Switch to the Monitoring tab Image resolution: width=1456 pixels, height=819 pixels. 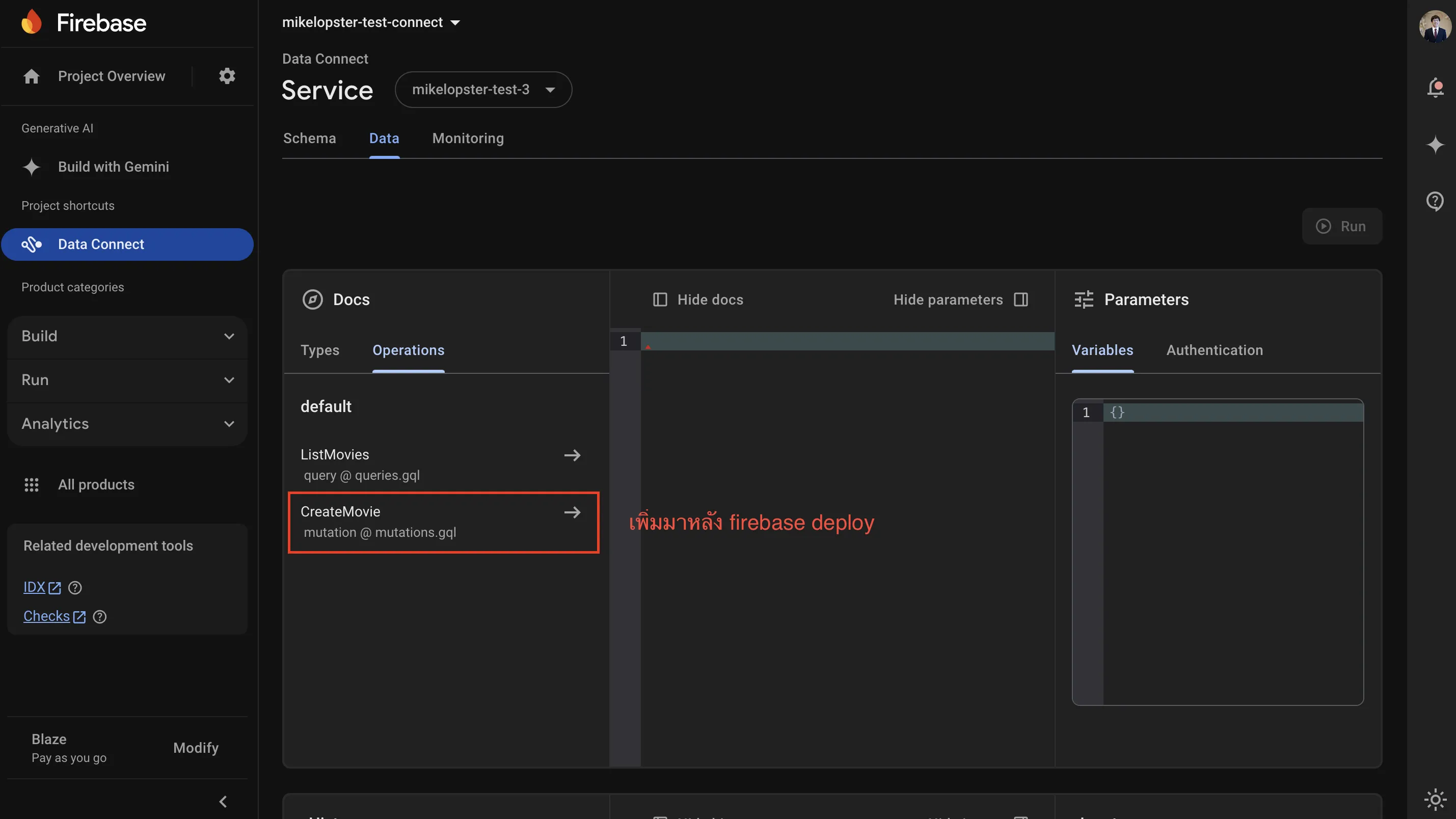468,139
